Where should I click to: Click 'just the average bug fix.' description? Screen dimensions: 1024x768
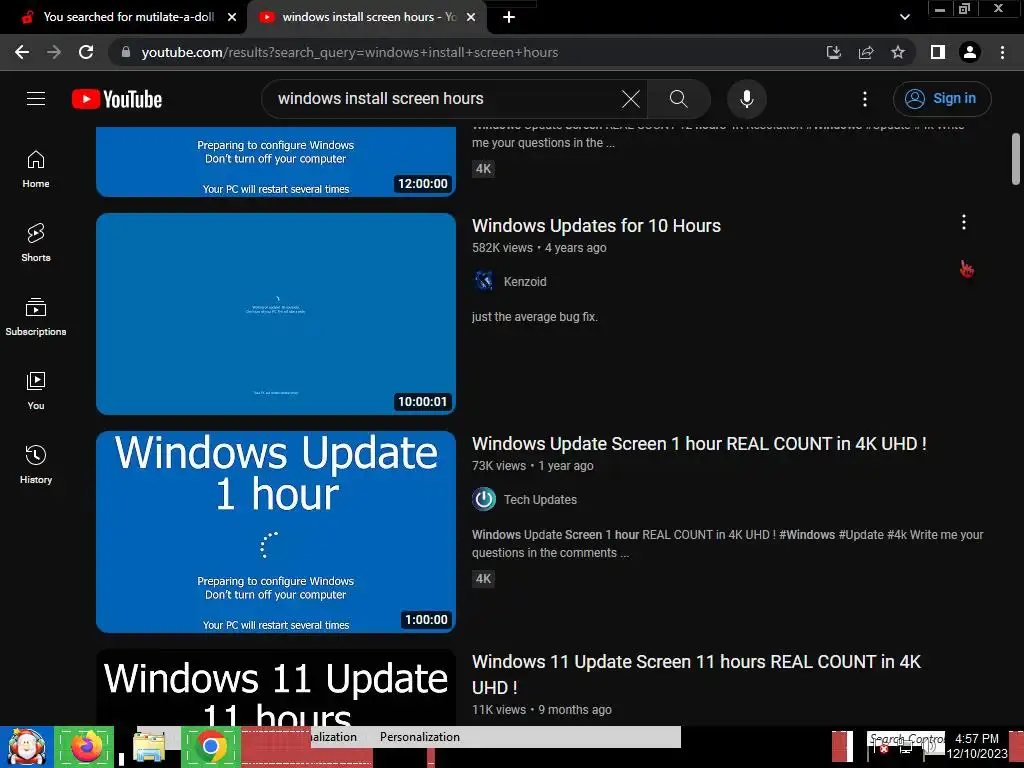(x=534, y=317)
